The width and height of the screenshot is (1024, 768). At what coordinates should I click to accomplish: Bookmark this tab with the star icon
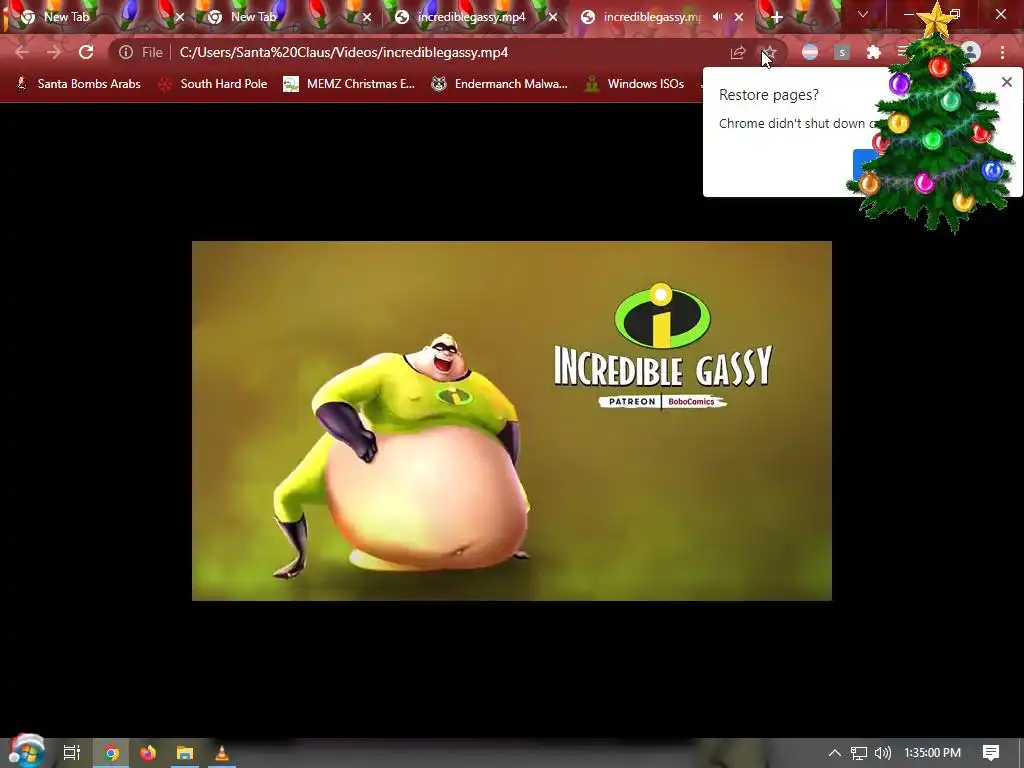click(x=770, y=52)
